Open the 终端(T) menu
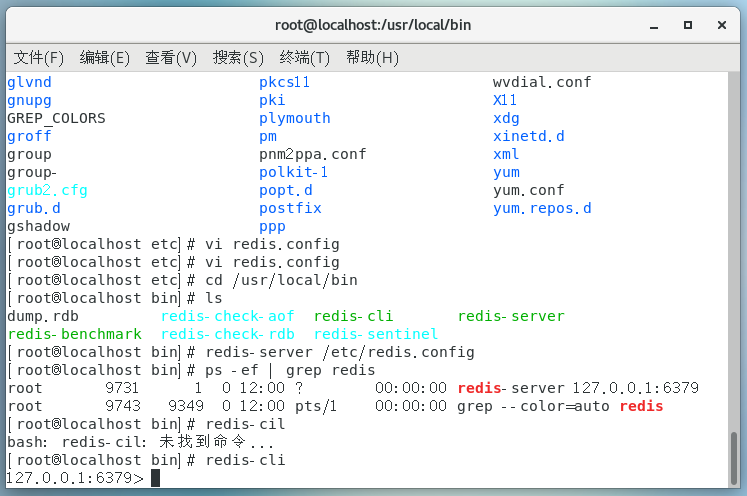Viewport: 747px width, 496px height. [304, 58]
